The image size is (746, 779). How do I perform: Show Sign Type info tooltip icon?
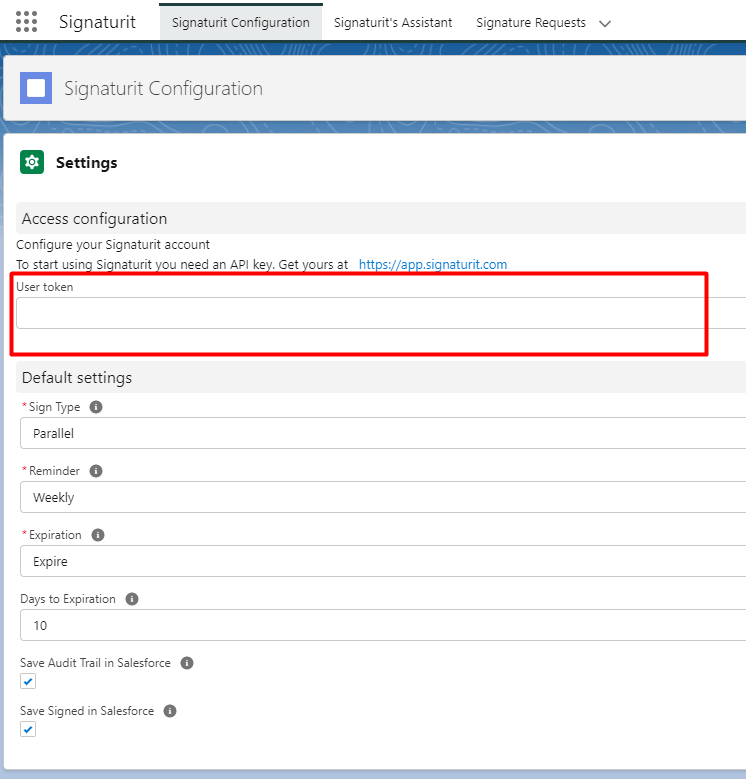tap(96, 407)
